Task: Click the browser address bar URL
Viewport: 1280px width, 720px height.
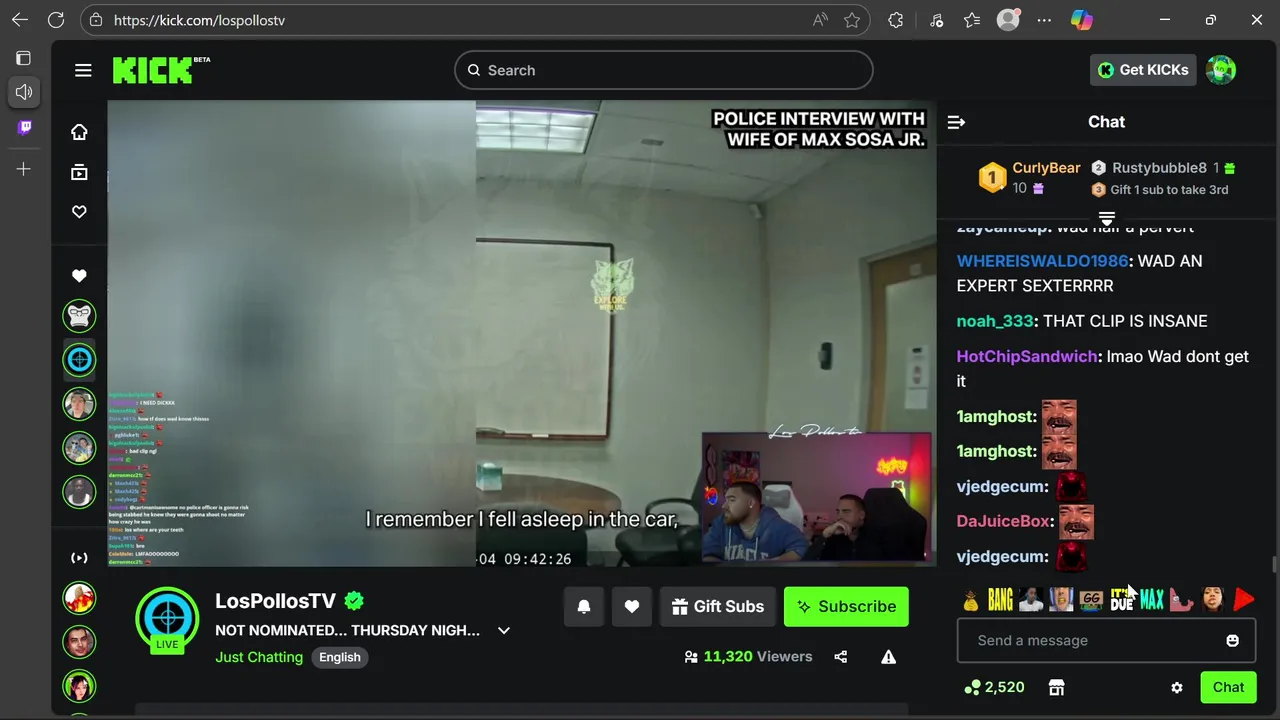Action: [199, 20]
